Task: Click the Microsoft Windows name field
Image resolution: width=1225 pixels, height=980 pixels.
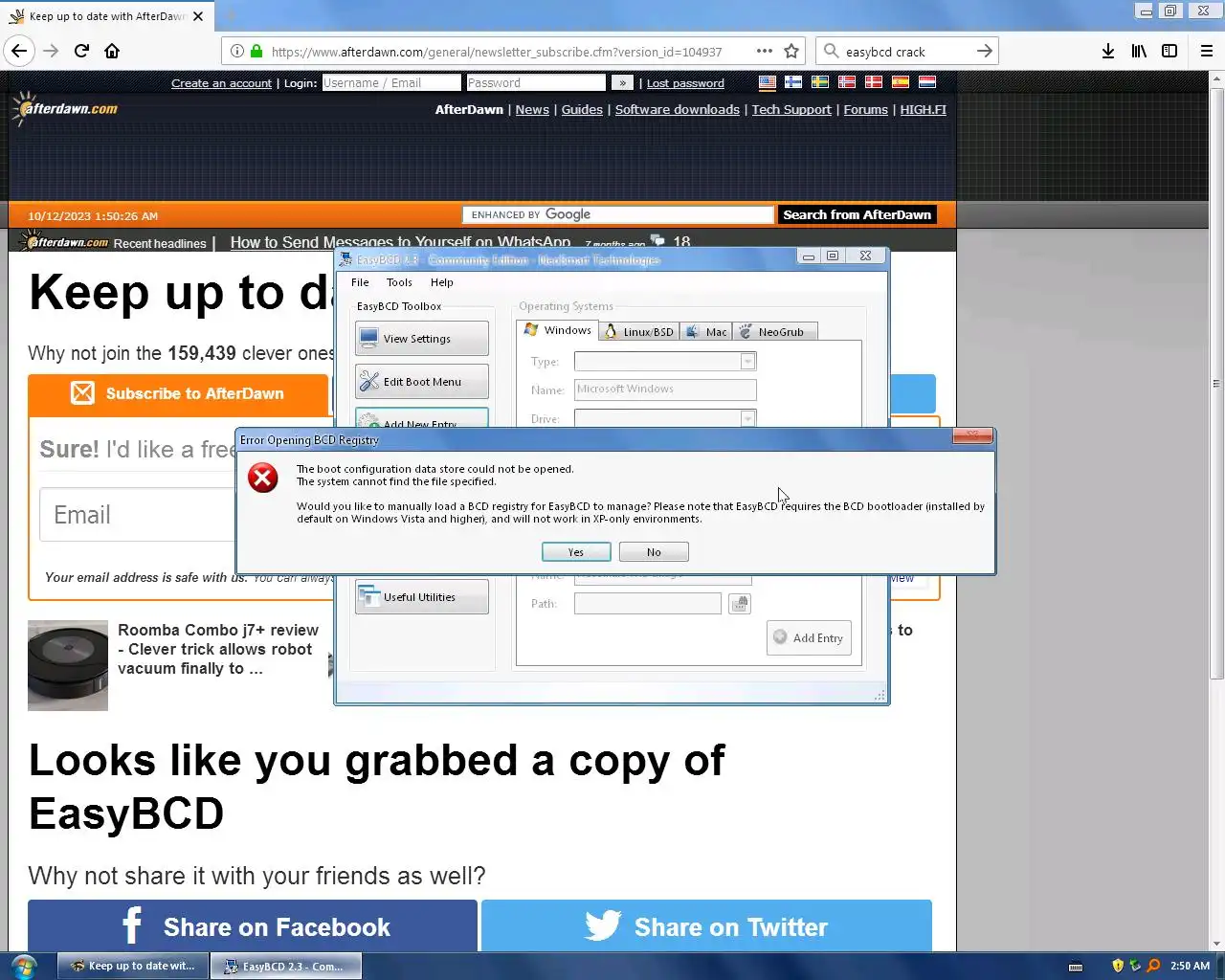Action: [x=665, y=390]
